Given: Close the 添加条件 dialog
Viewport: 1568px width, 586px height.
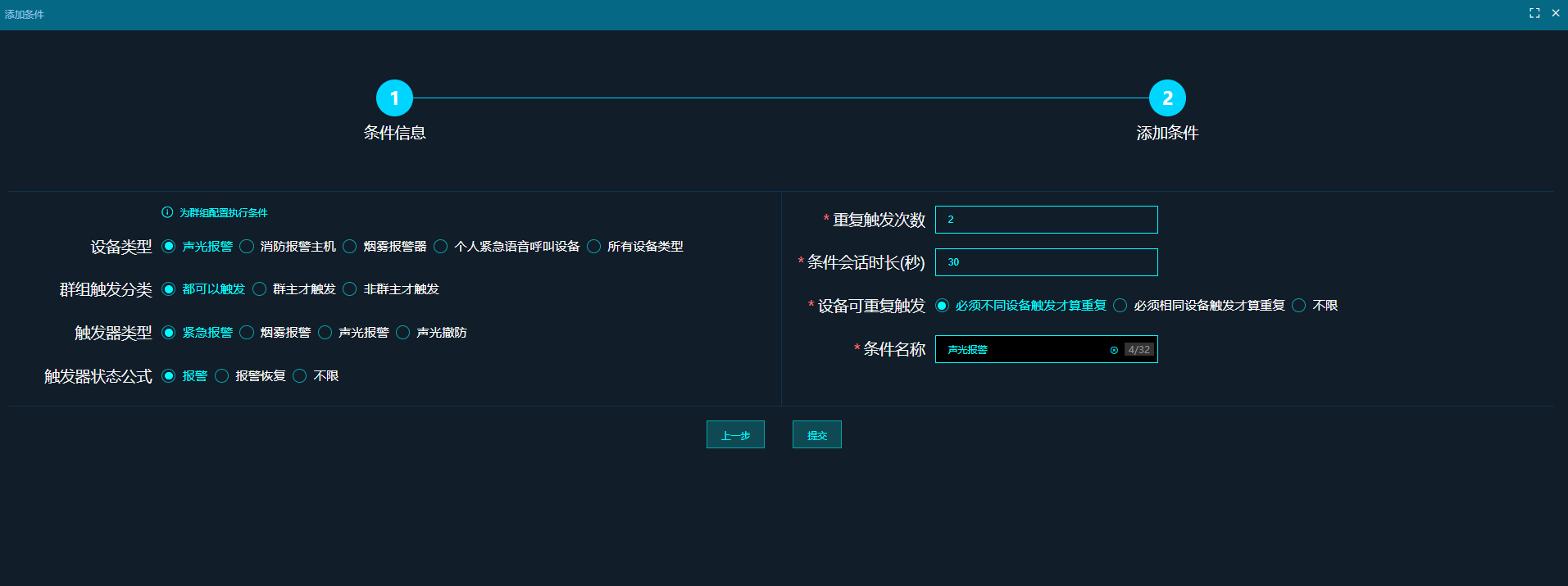Looking at the screenshot, I should pos(1556,13).
